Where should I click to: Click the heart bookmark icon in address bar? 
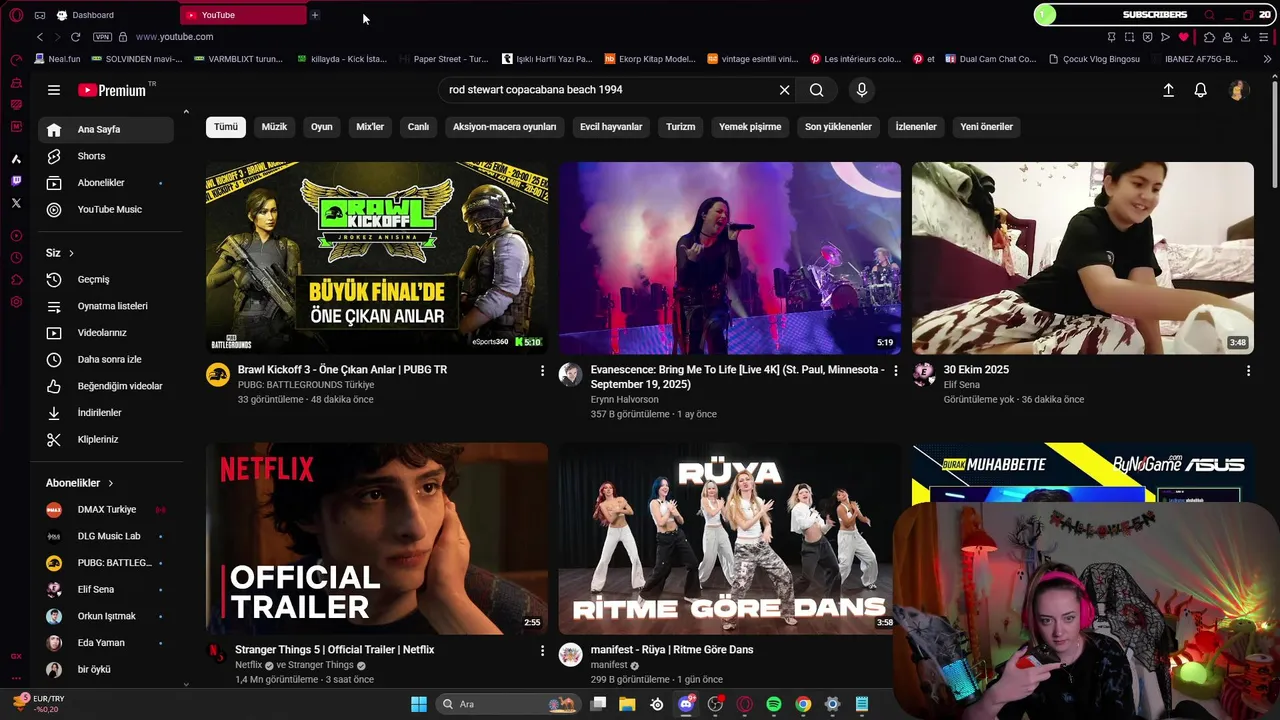[1184, 37]
